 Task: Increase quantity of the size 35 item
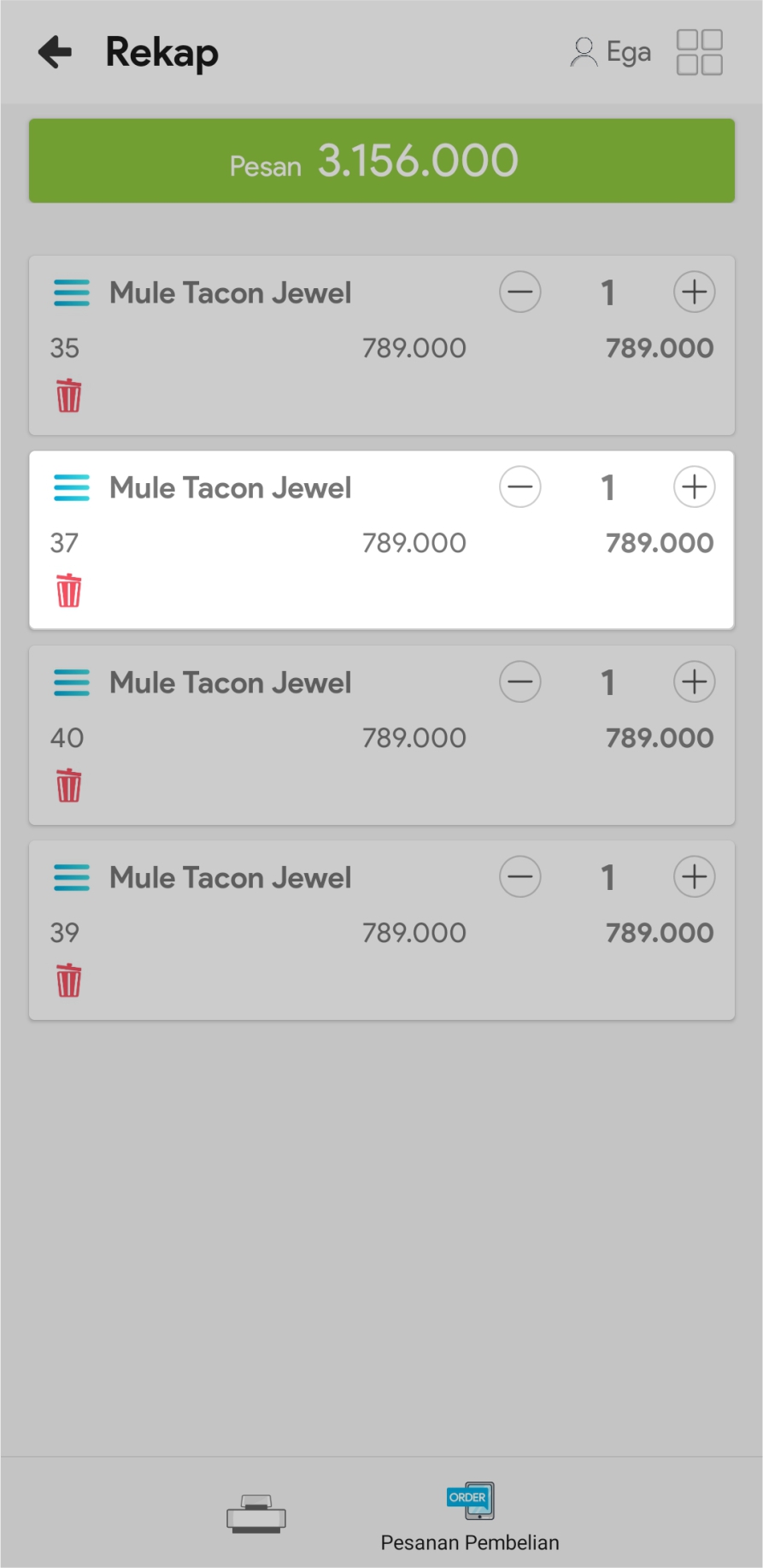click(694, 292)
